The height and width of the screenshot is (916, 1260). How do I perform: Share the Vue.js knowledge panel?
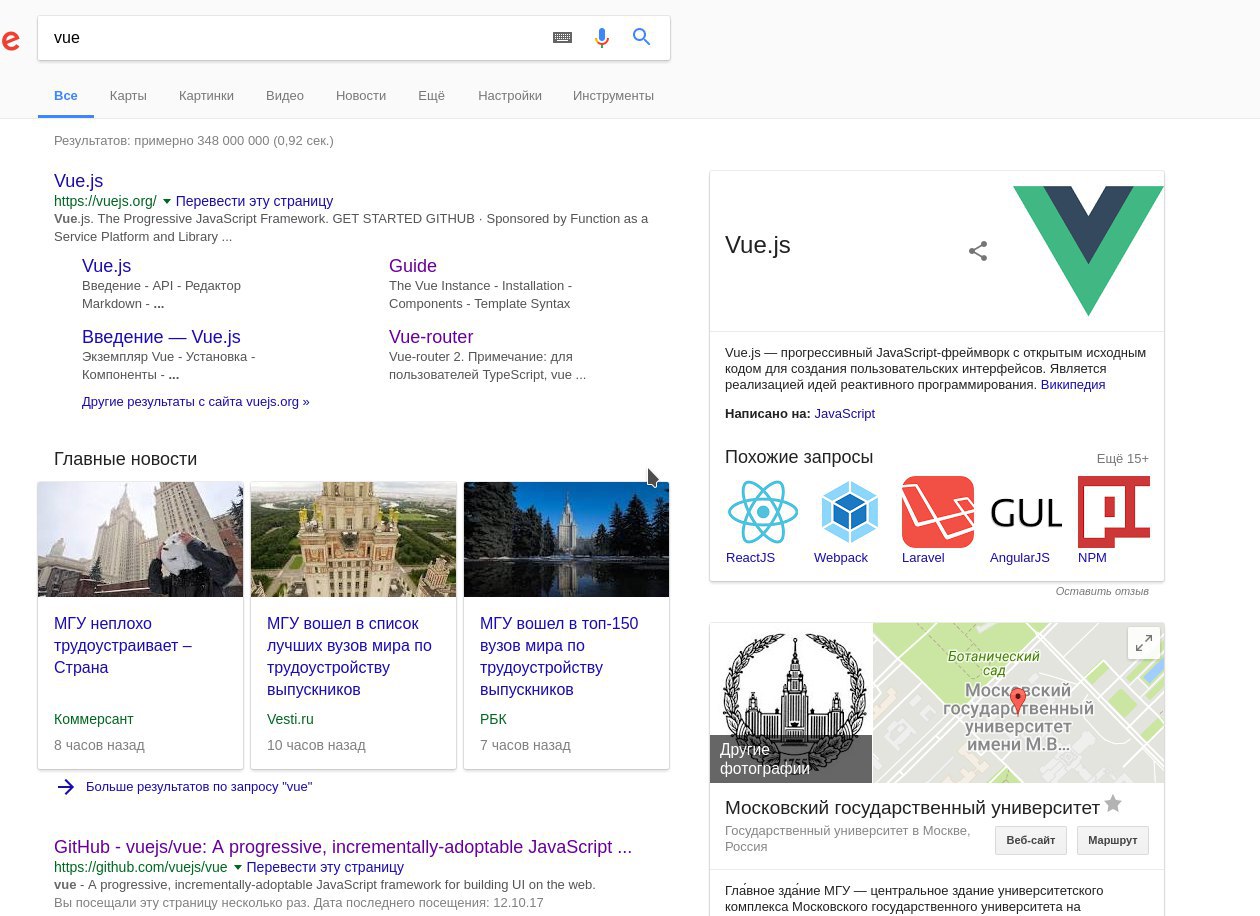point(978,251)
